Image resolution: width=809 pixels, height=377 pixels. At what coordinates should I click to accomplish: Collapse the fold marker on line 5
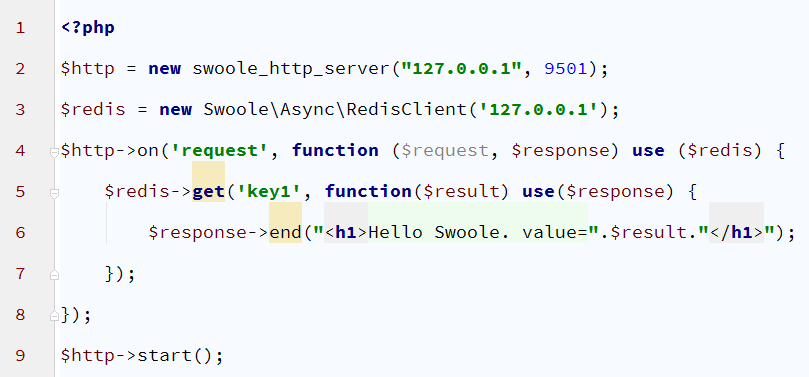(x=54, y=193)
